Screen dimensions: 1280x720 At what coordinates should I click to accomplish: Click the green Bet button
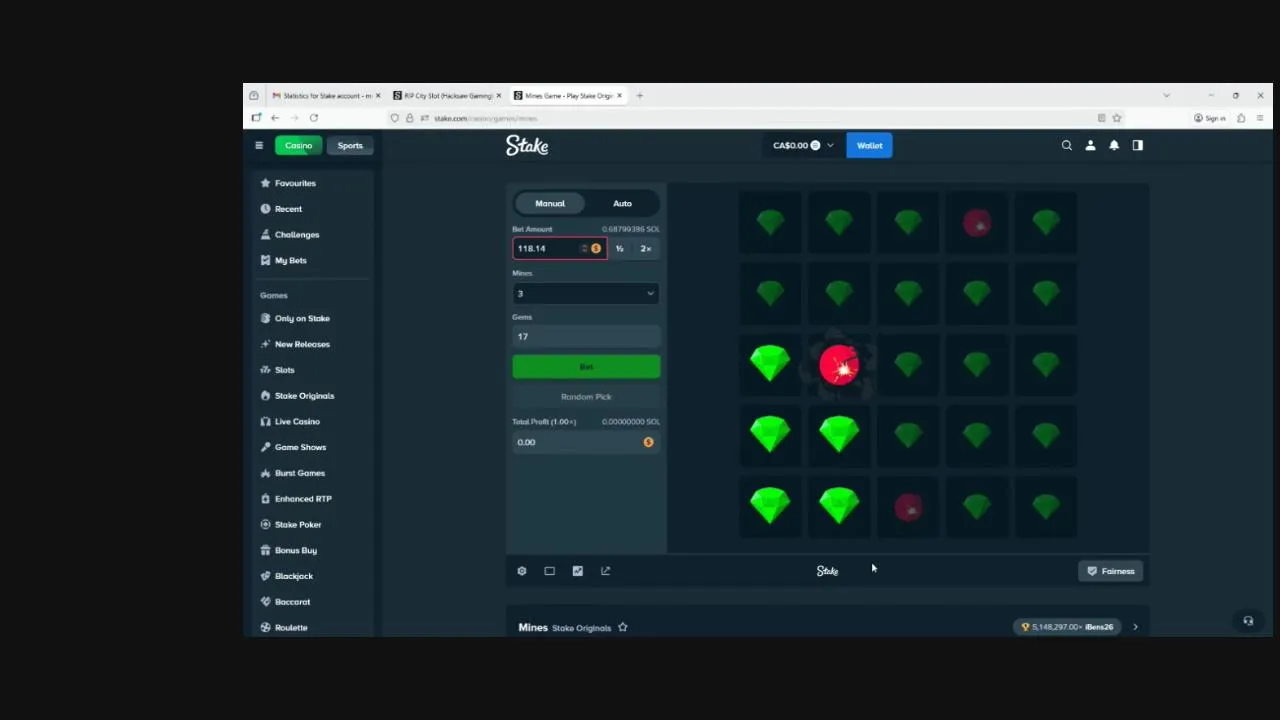coord(586,367)
